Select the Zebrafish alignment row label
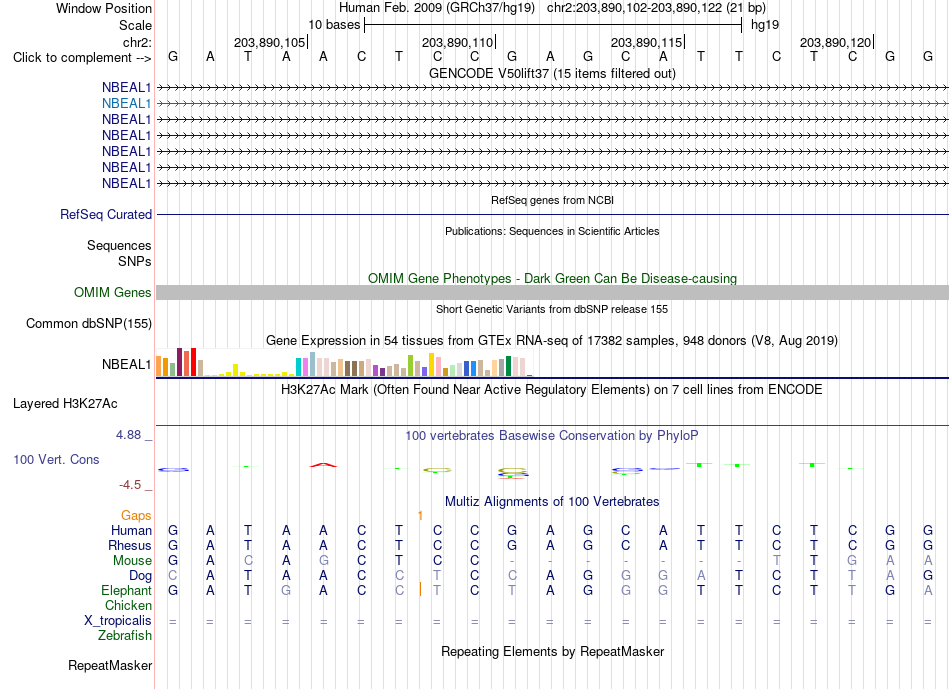 click(x=125, y=636)
